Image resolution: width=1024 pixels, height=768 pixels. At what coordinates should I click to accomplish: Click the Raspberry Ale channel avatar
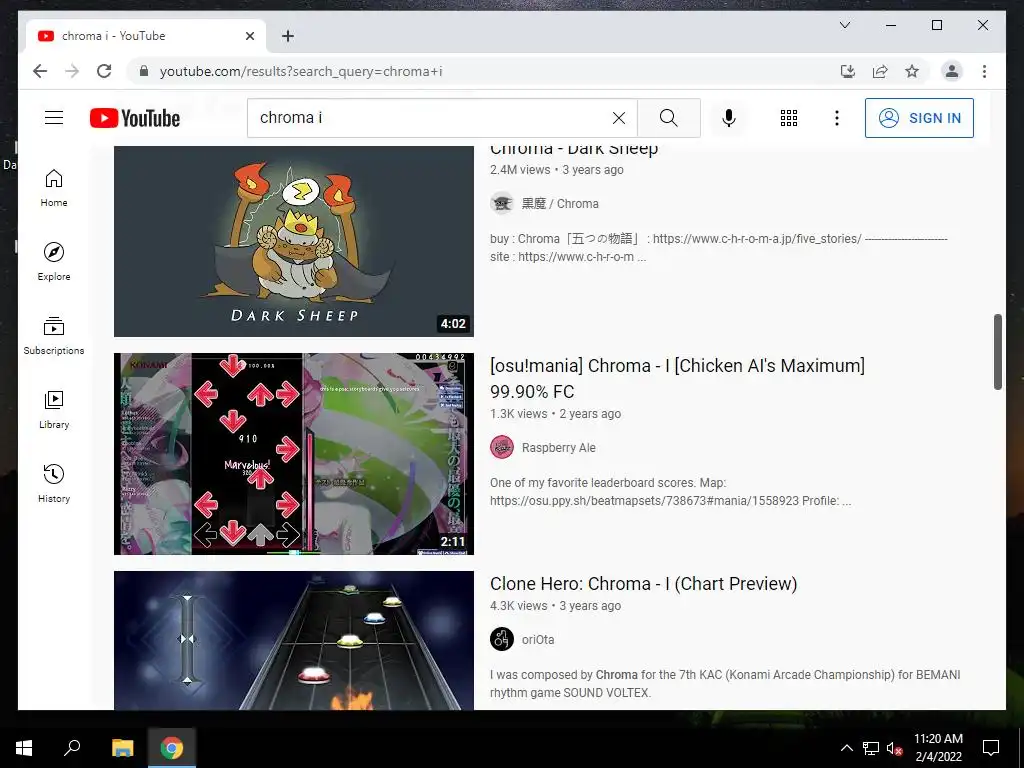click(x=502, y=447)
